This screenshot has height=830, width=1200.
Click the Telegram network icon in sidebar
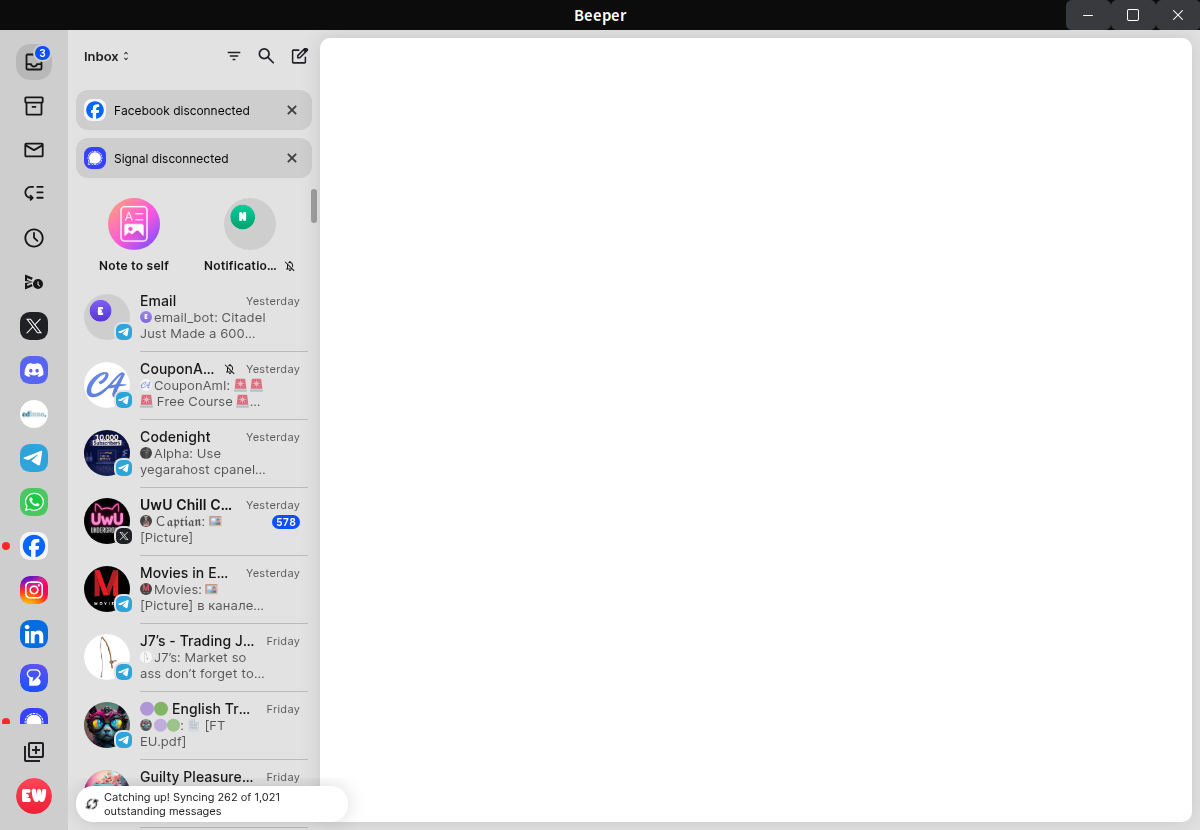tap(34, 458)
